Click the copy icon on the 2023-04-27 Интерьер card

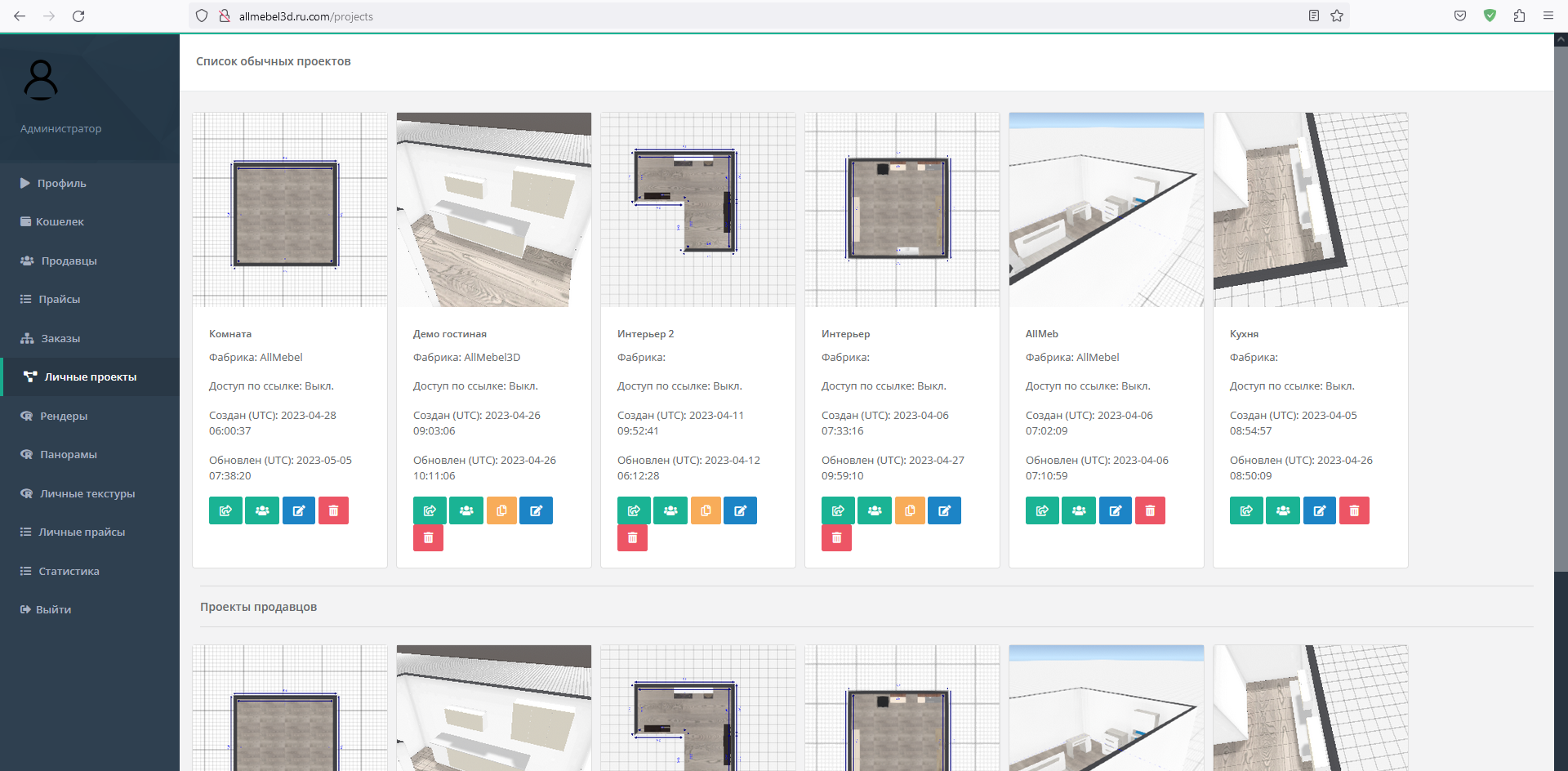click(910, 510)
